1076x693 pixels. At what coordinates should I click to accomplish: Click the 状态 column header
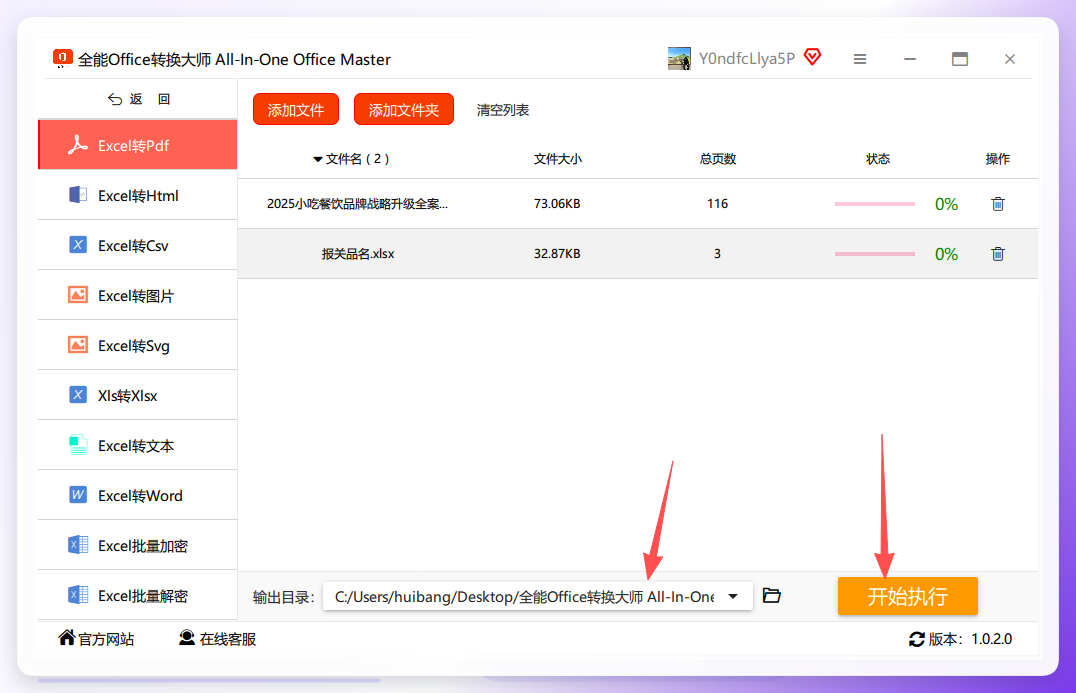(x=878, y=159)
